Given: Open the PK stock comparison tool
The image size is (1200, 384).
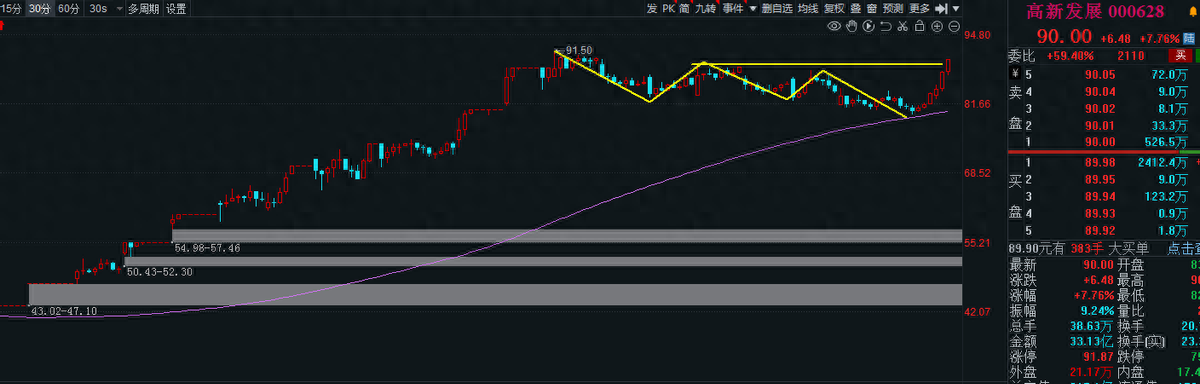Looking at the screenshot, I should (x=669, y=8).
